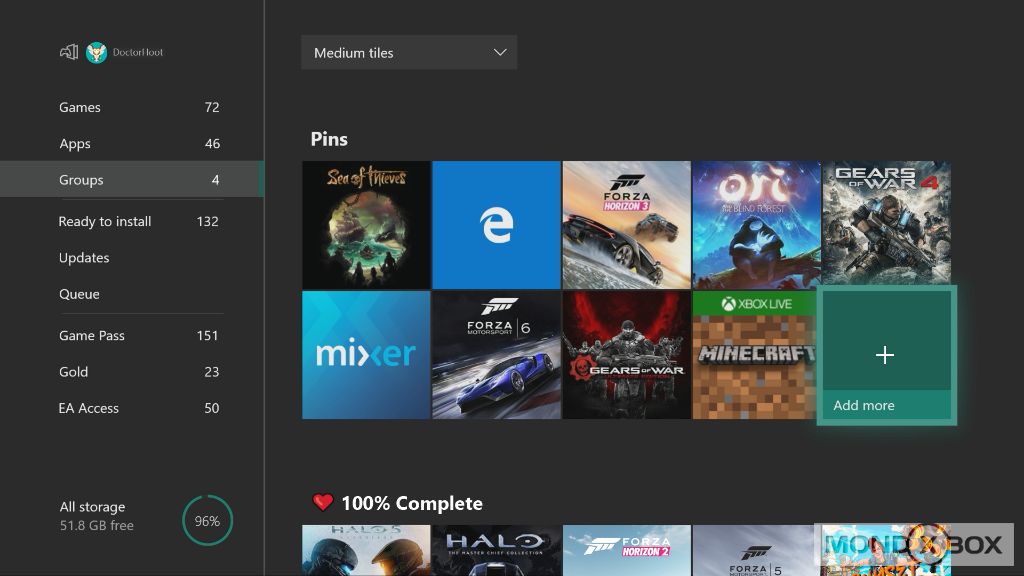Open the Game Pass library list

[x=92, y=336]
